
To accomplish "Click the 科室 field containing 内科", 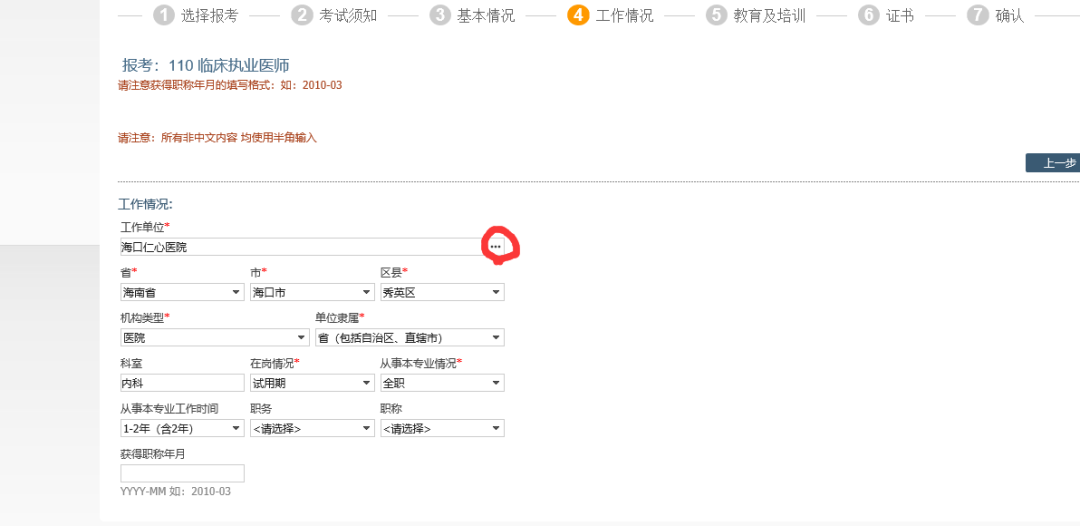I will click(x=182, y=383).
